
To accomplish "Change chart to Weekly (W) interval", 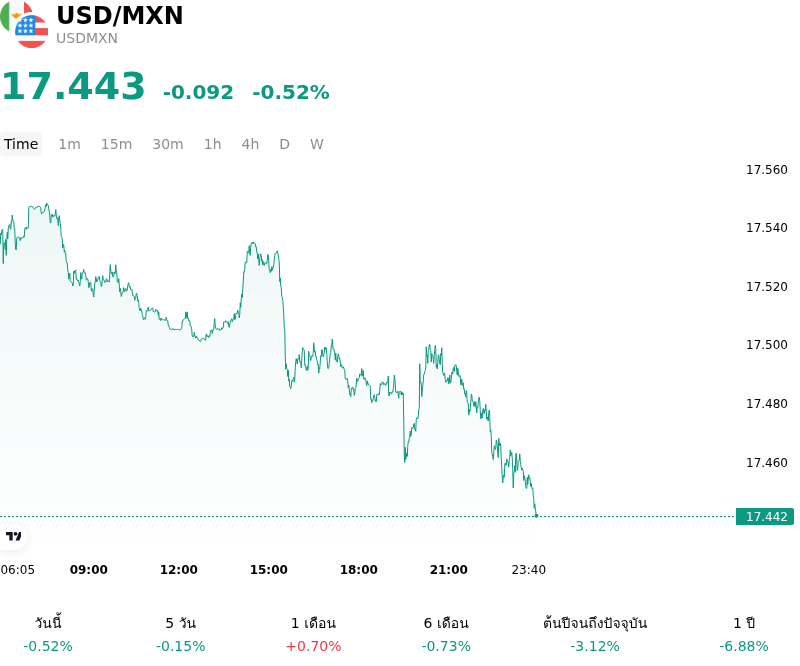I will (x=317, y=144).
